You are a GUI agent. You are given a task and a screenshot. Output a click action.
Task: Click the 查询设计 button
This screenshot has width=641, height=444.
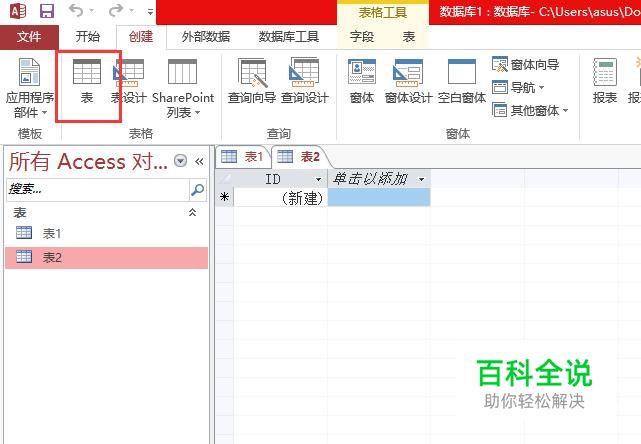tap(305, 81)
